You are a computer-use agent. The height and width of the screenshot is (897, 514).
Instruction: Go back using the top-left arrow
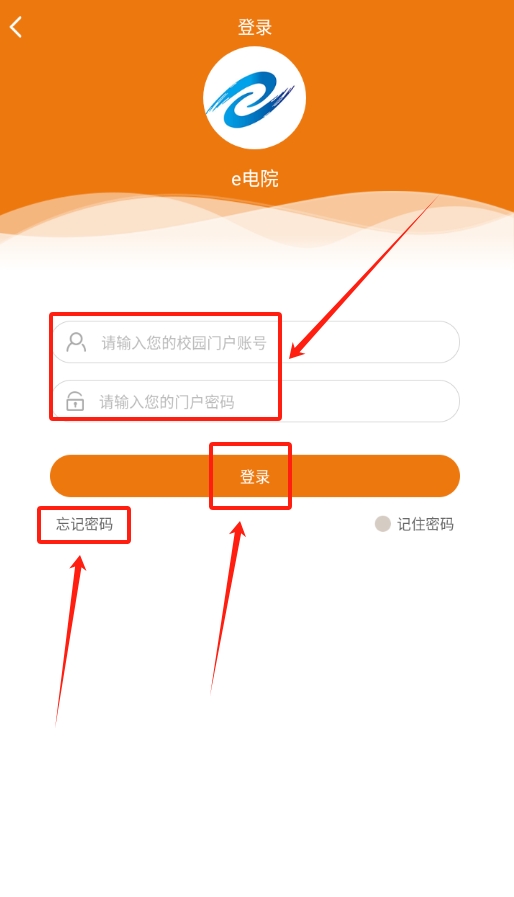tap(16, 27)
